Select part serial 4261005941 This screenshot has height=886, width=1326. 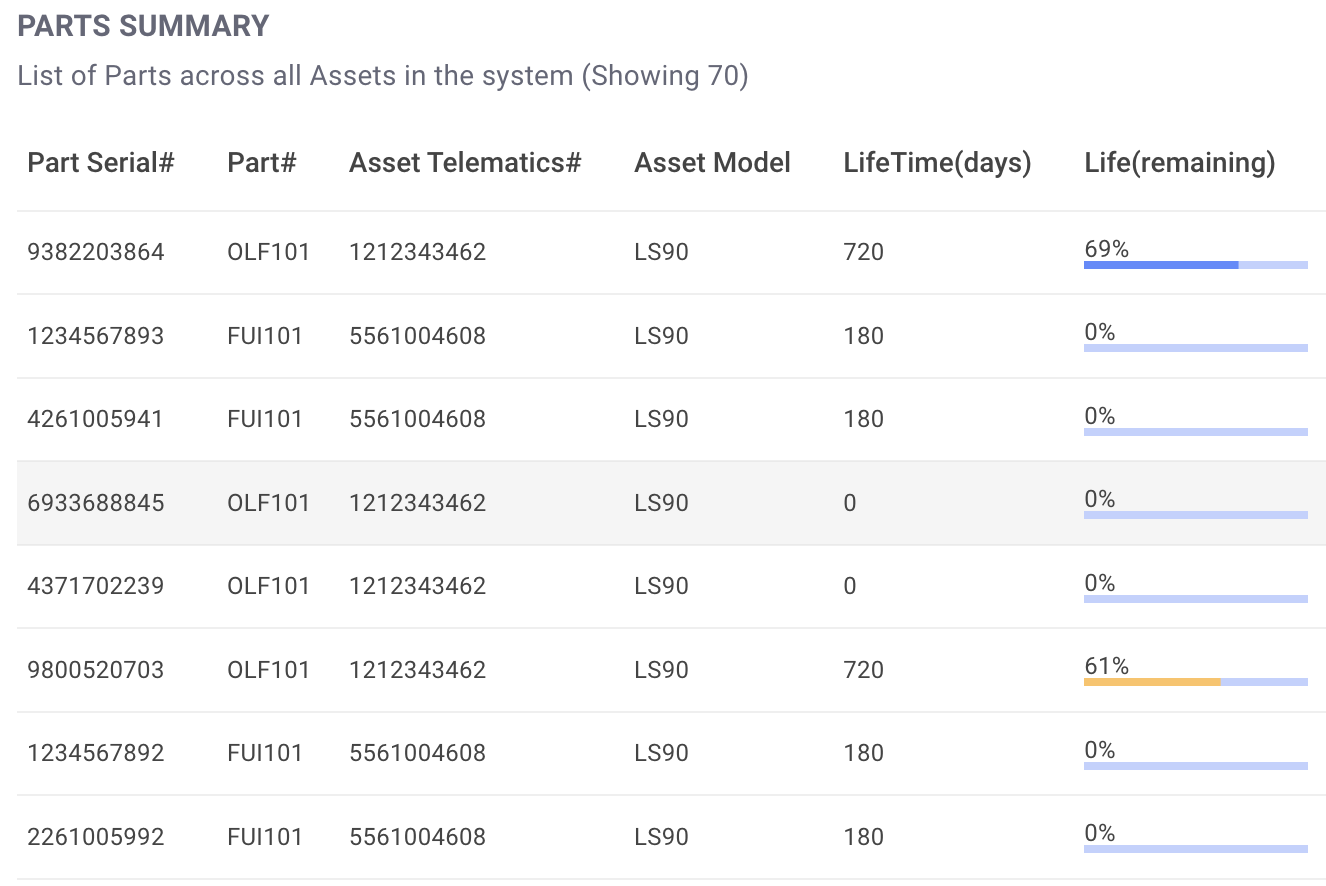(96, 419)
